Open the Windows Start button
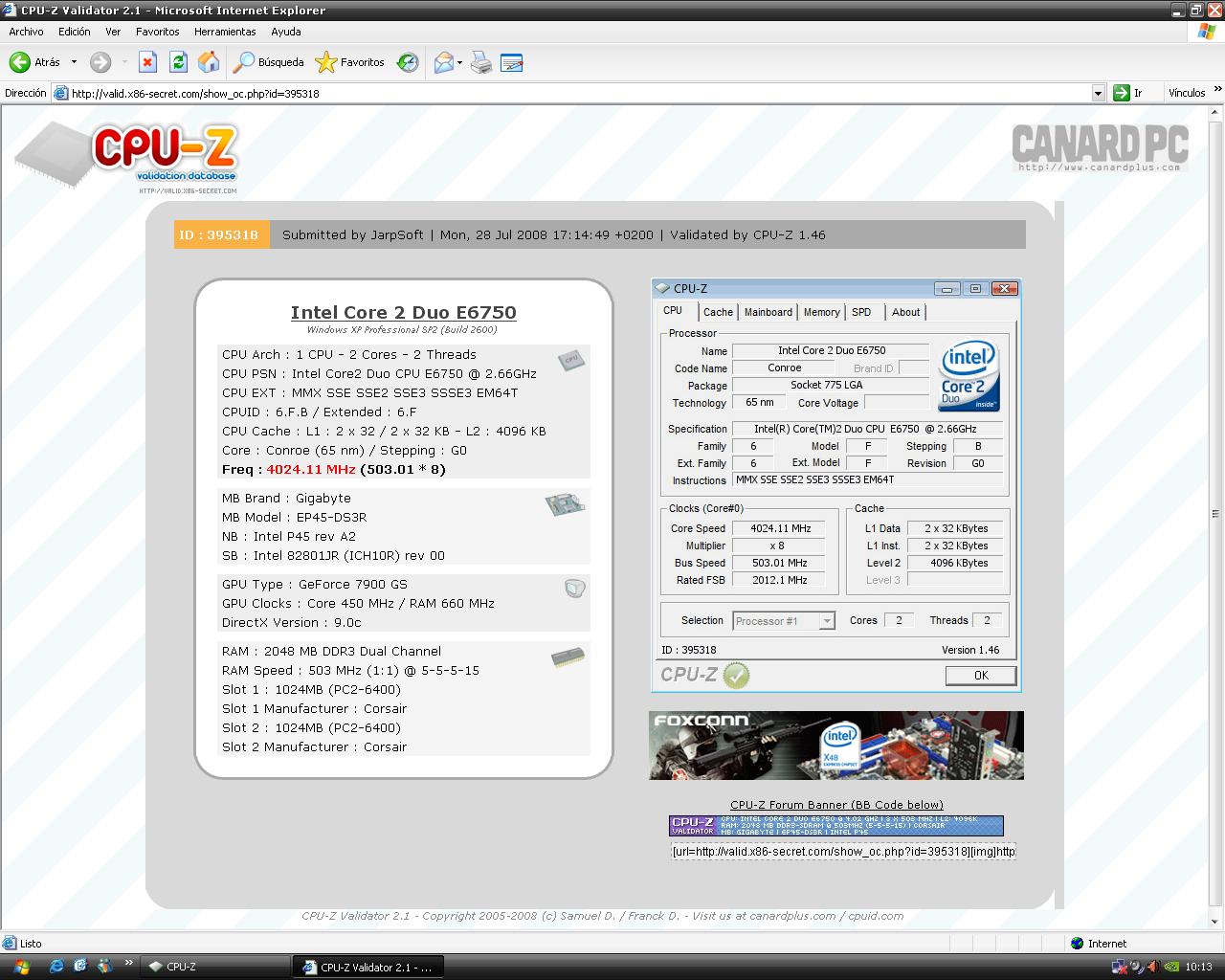1225x980 pixels. [x=20, y=967]
